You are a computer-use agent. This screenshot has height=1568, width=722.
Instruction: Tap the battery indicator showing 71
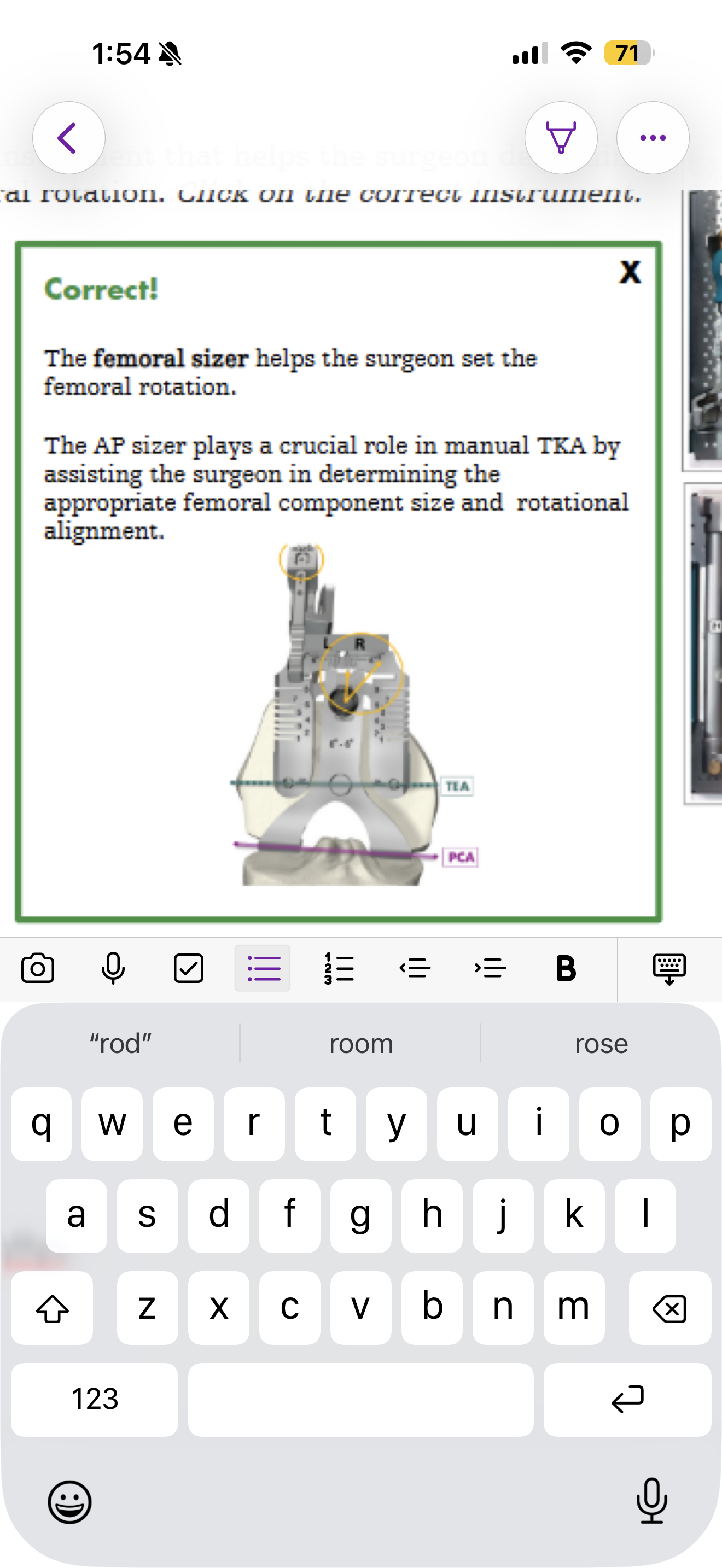630,53
